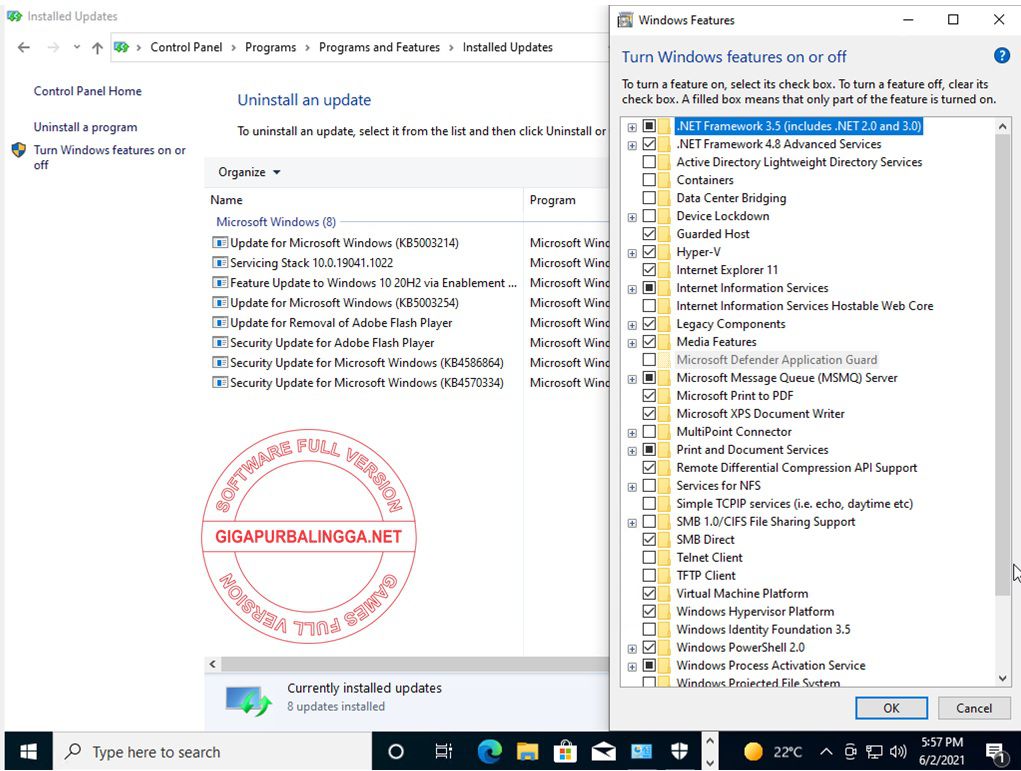Collapse the Microsoft Windows (8) group header
1021x771 pixels.
pyautogui.click(x=276, y=222)
